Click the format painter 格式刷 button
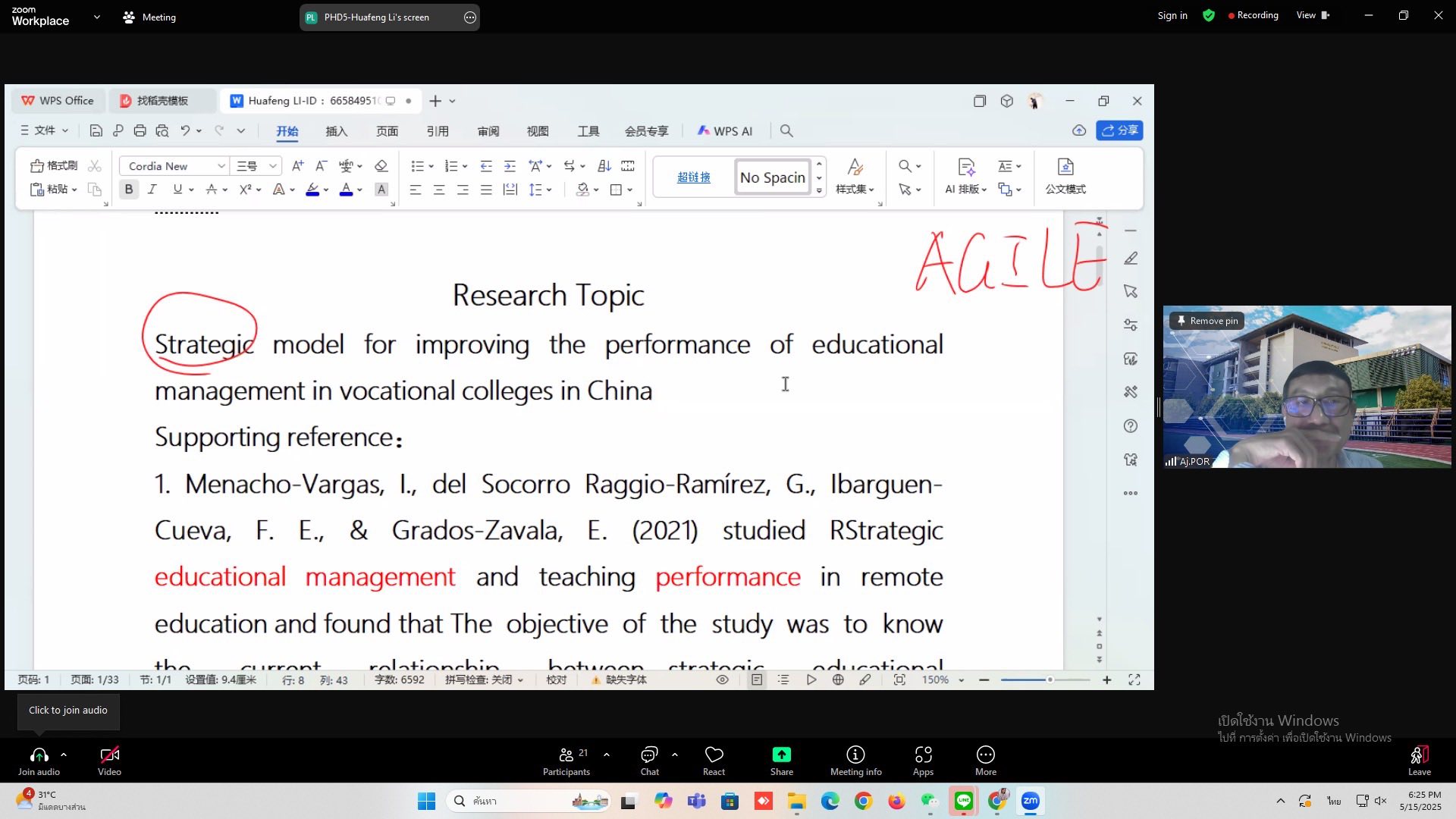 coord(54,166)
